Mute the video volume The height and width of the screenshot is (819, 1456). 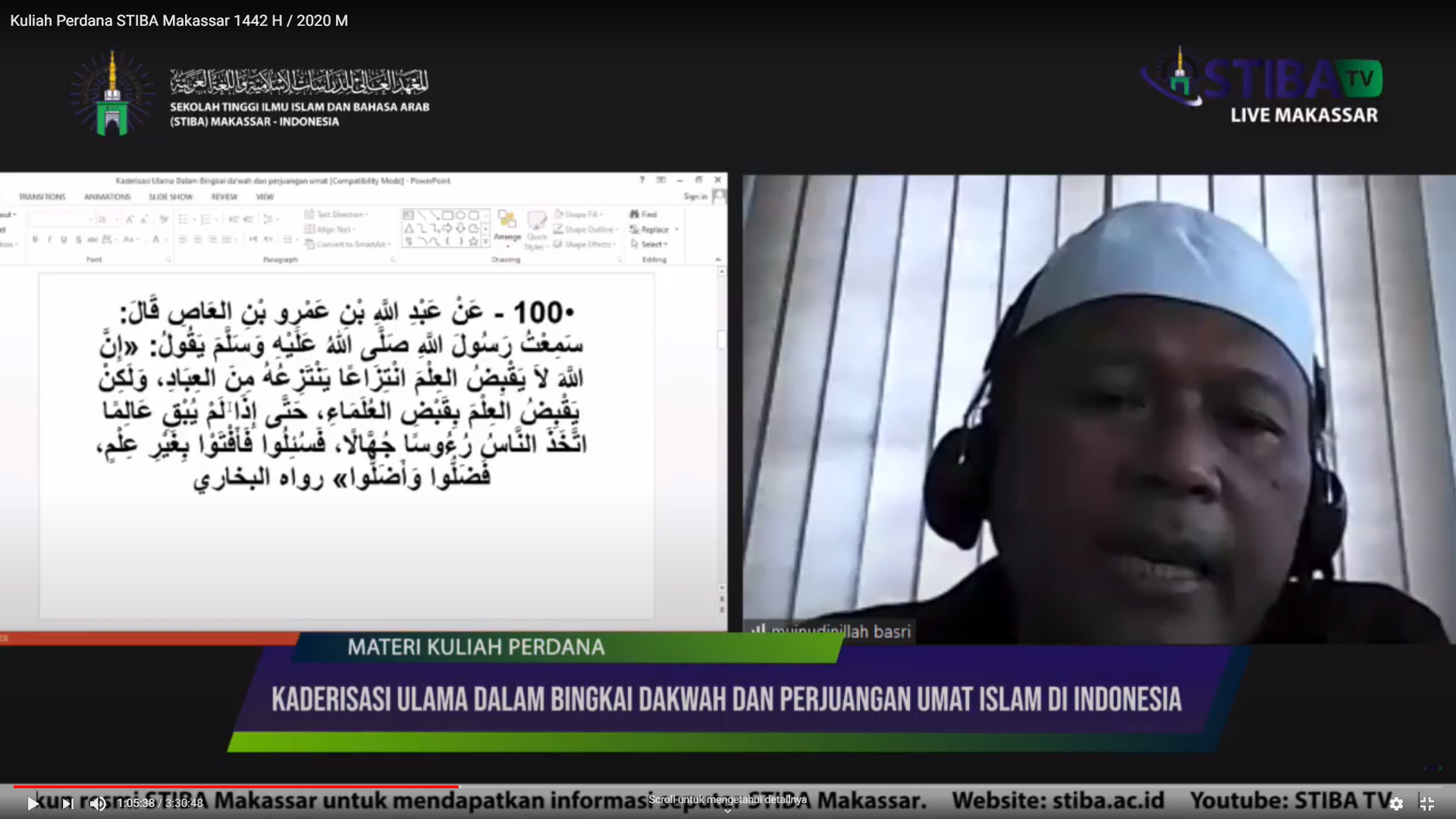coord(98,804)
